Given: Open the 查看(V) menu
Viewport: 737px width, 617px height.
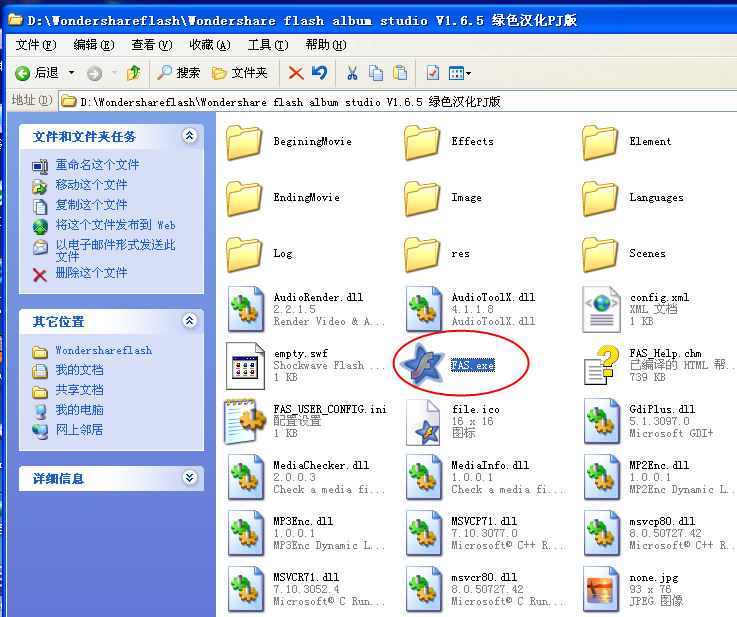Looking at the screenshot, I should [151, 45].
